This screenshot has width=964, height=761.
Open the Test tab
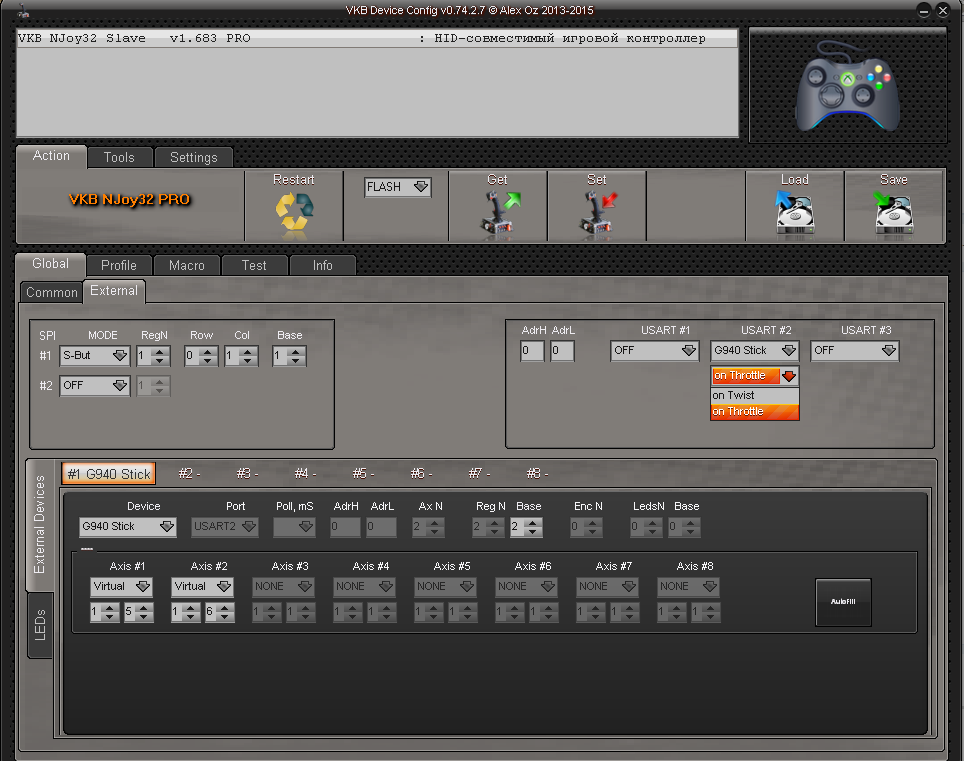254,265
